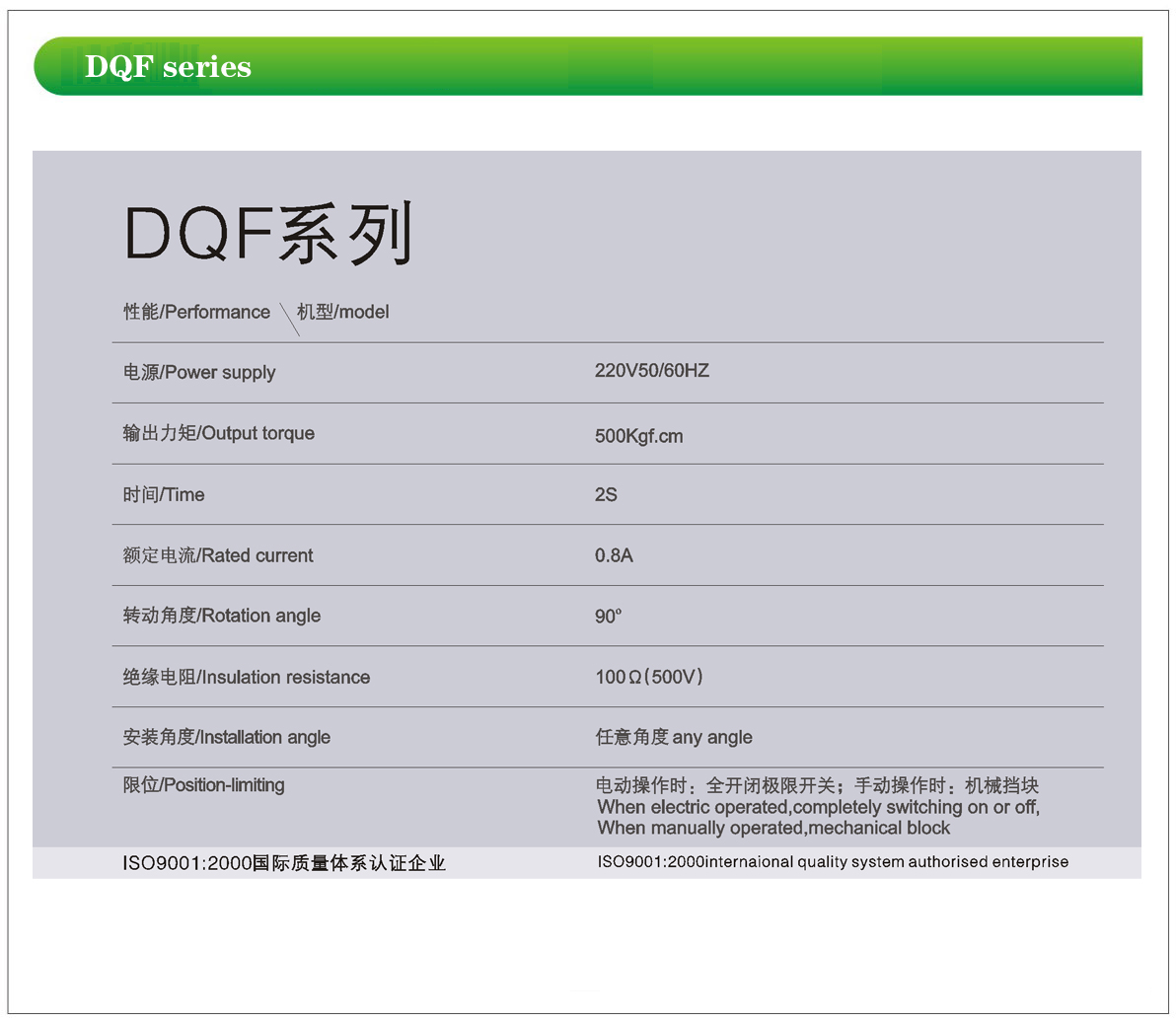Select the 输出力矩/Output torque label

pos(218,433)
